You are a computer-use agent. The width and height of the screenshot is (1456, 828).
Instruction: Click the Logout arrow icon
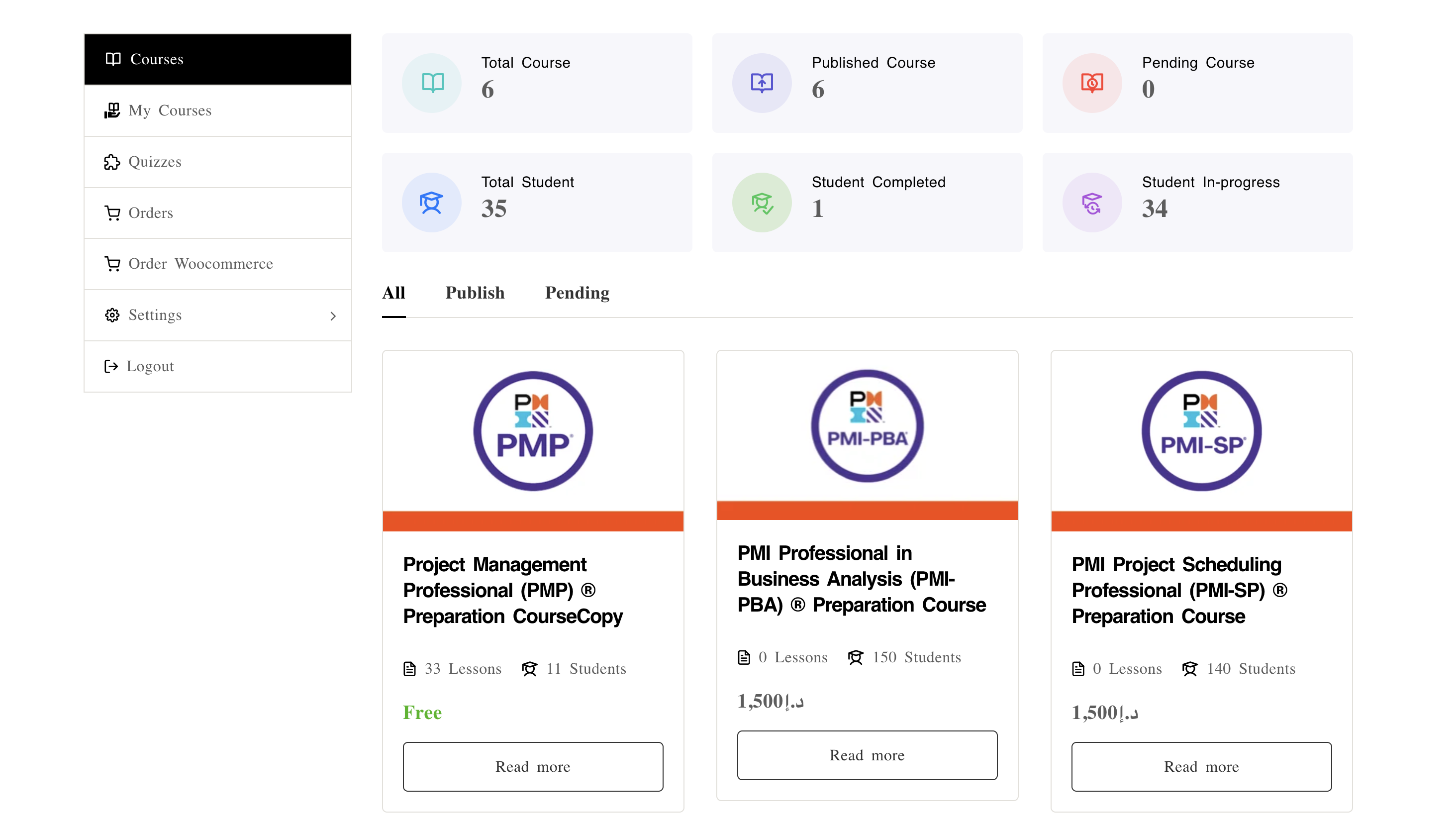(x=111, y=366)
